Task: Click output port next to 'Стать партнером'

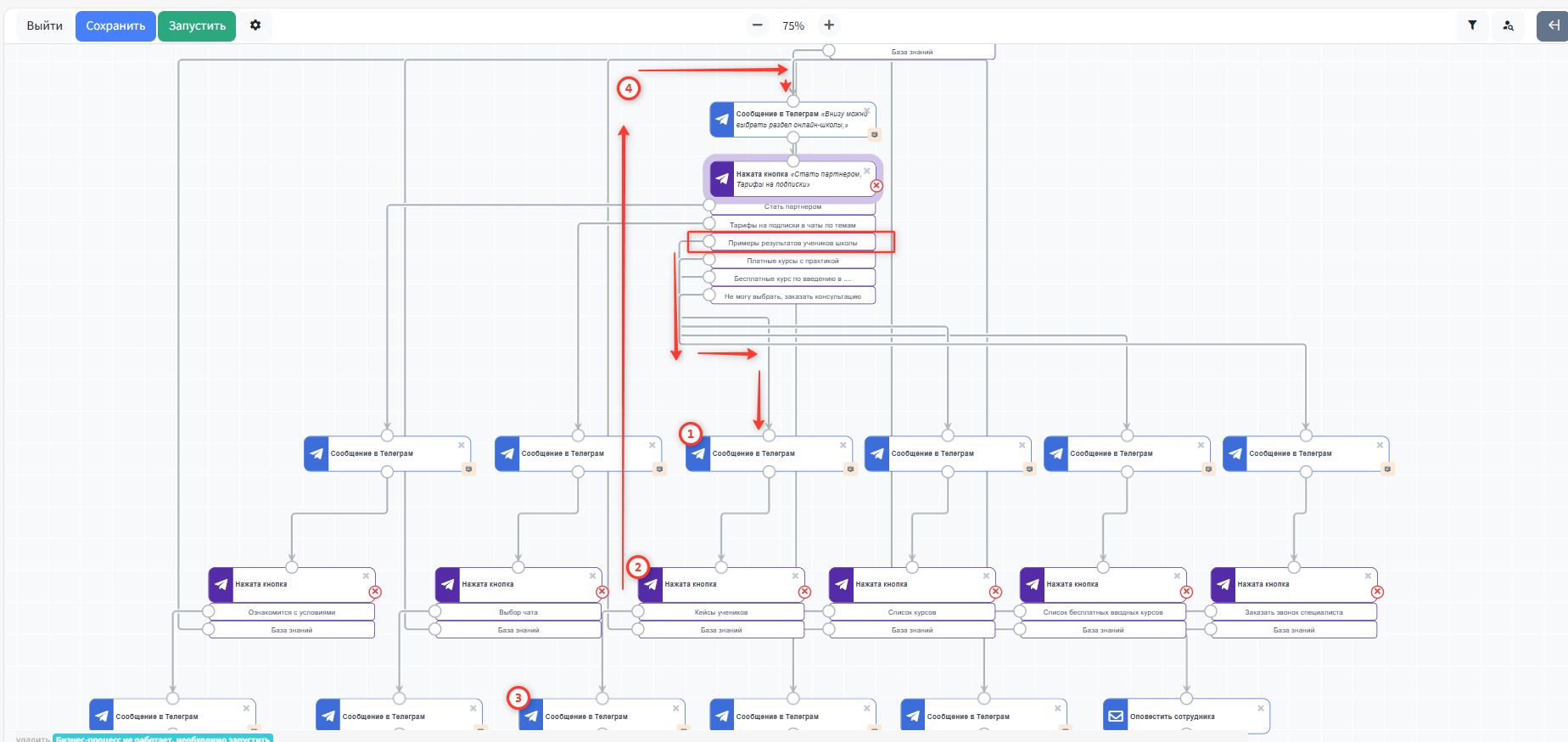Action: (709, 205)
